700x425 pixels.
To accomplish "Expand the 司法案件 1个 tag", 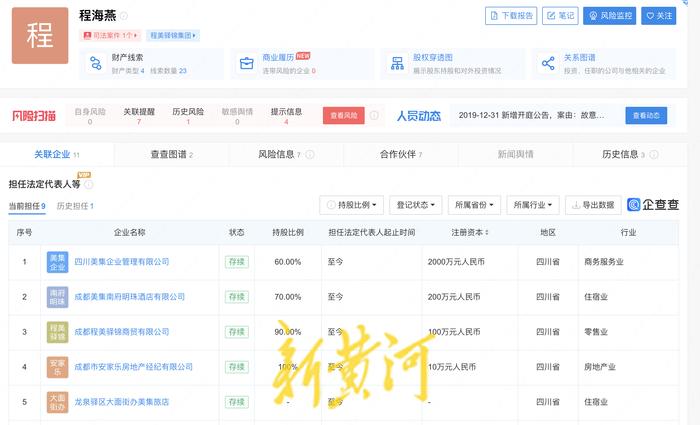I will point(110,35).
